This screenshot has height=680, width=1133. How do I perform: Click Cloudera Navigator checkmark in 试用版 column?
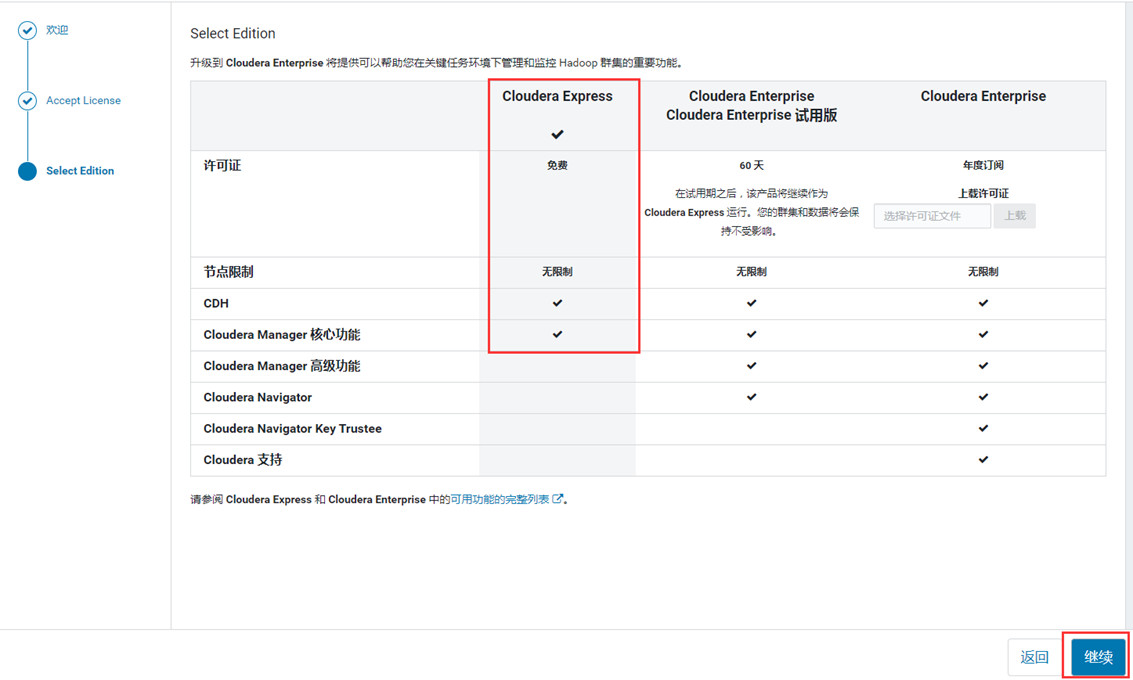pos(751,397)
